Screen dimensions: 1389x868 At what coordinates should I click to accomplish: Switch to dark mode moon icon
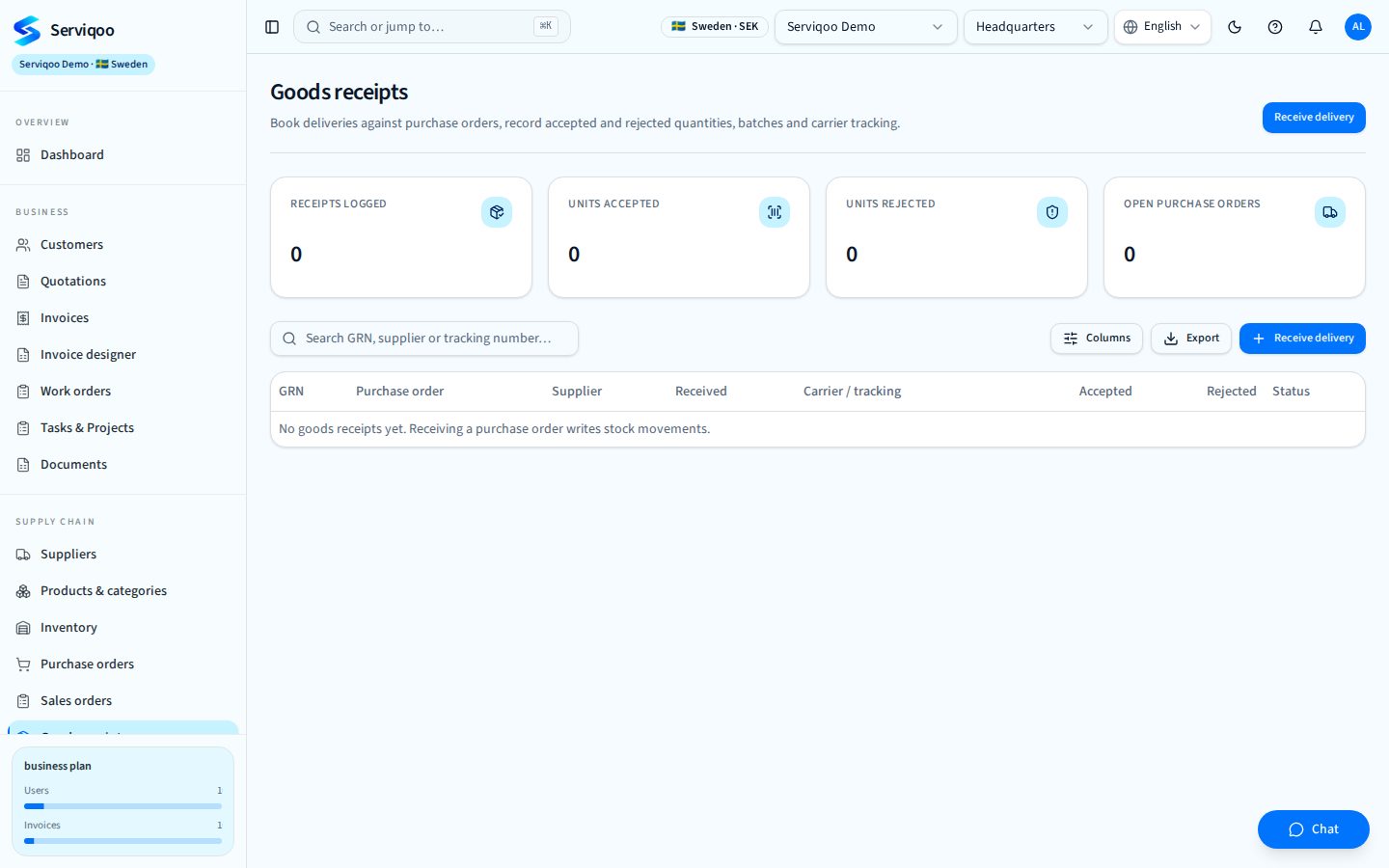pyautogui.click(x=1235, y=27)
